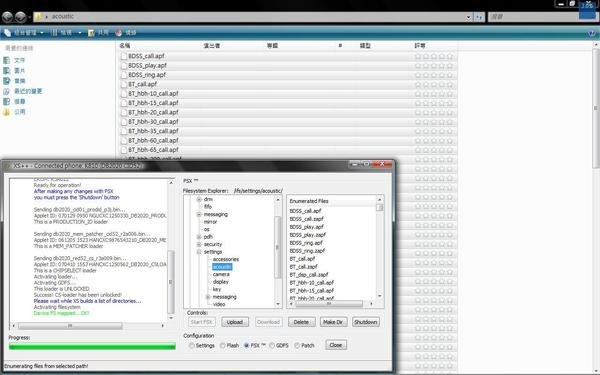
Task: Give BDSS_call.apf a five-star rating
Action: pyautogui.click(x=450, y=56)
